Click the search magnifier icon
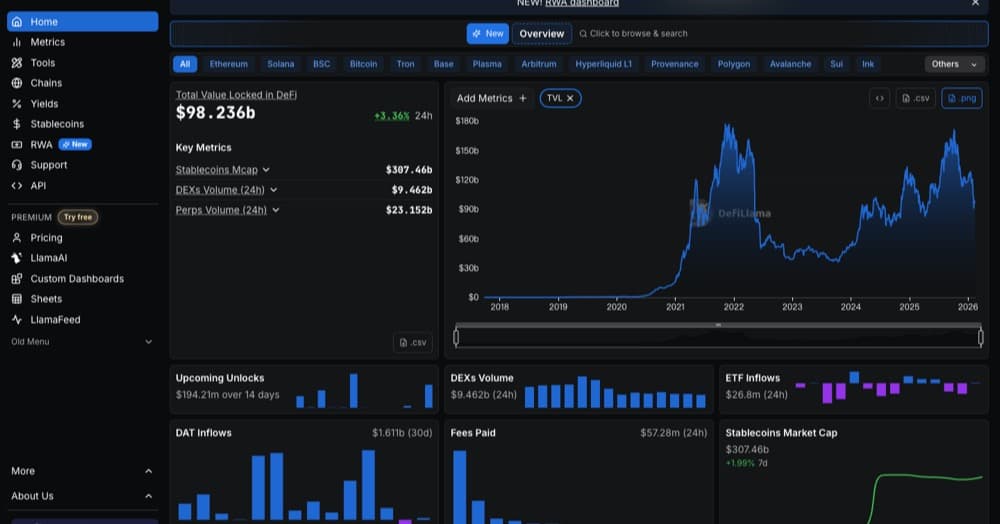This screenshot has width=1000, height=524. (x=583, y=34)
